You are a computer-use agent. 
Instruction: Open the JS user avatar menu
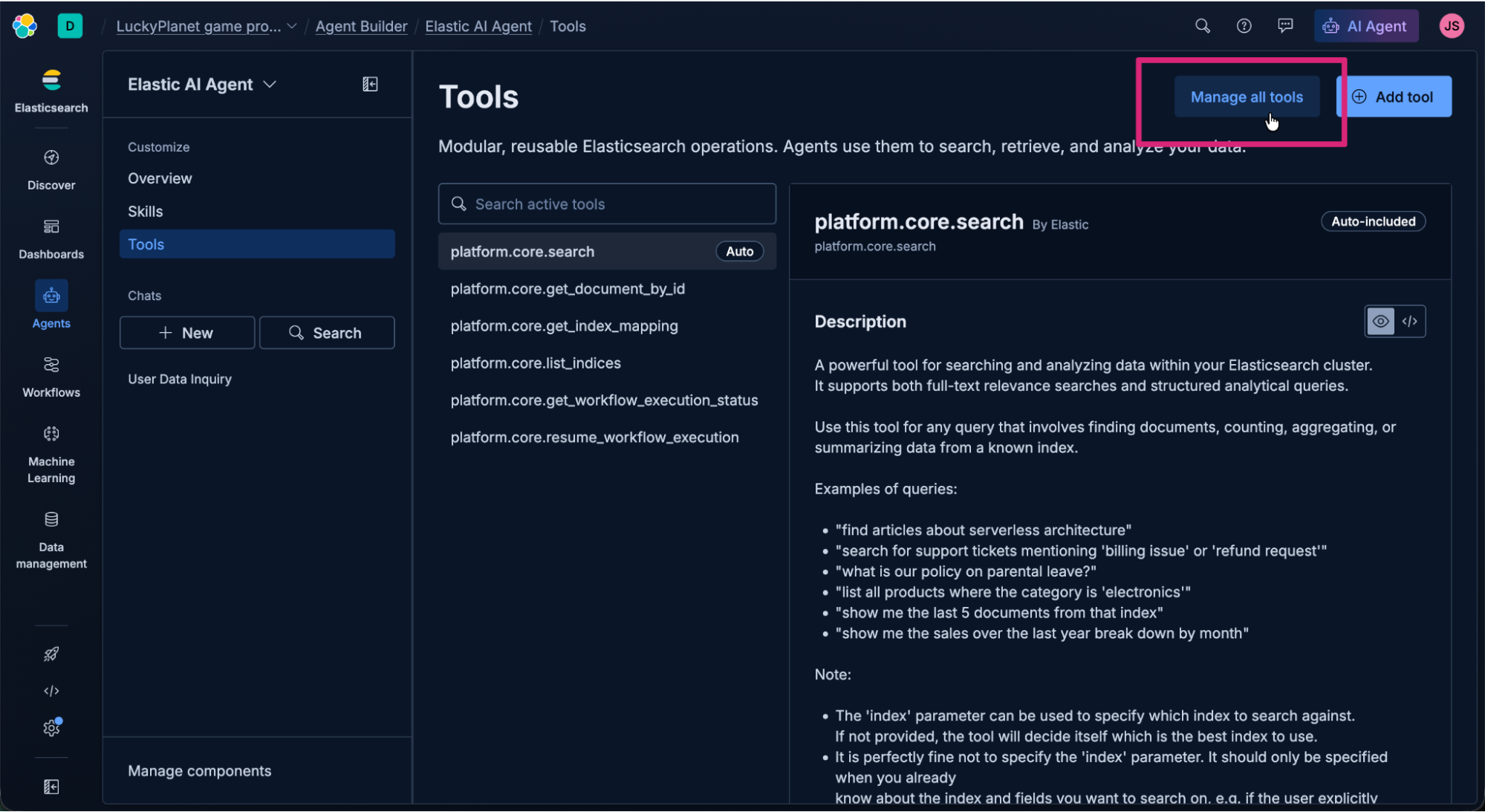pyautogui.click(x=1452, y=26)
